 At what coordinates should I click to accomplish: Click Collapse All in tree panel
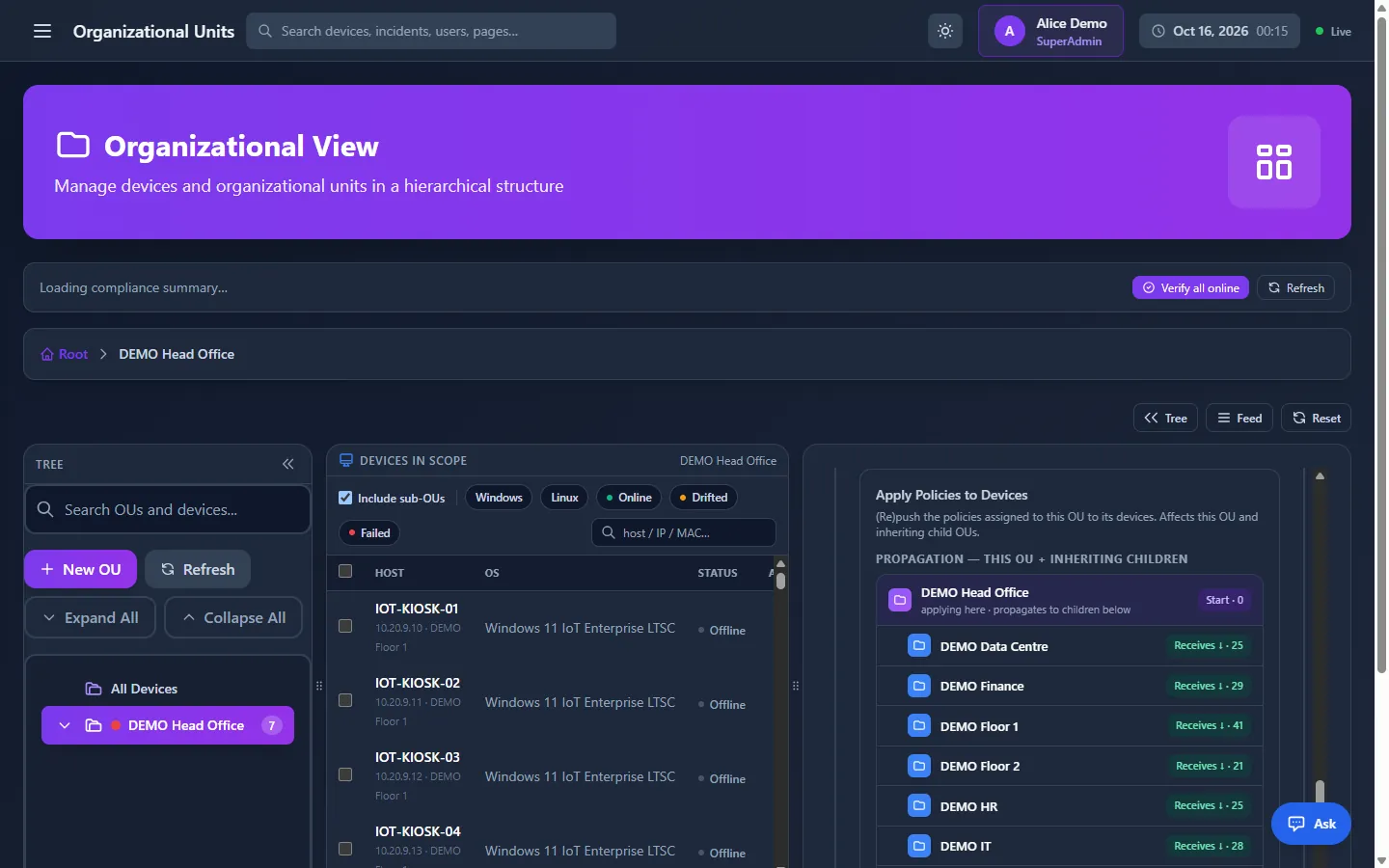tap(233, 617)
